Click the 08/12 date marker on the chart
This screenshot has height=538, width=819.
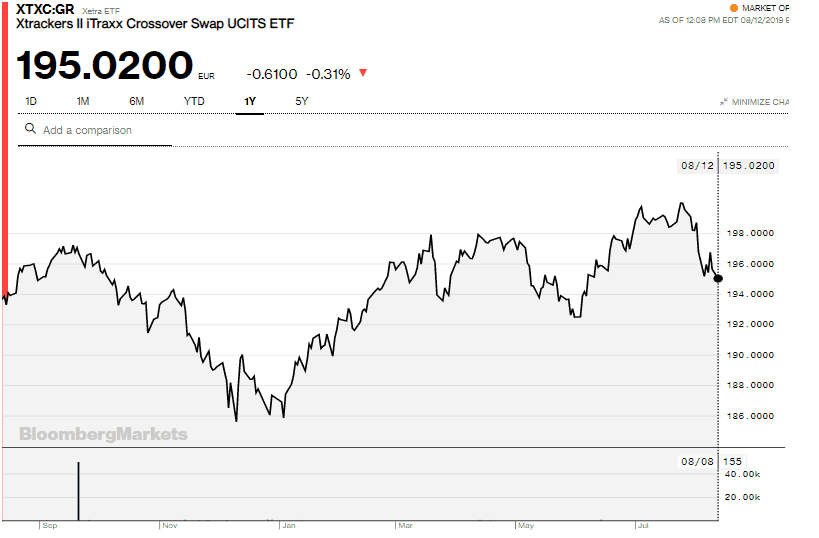click(x=696, y=165)
